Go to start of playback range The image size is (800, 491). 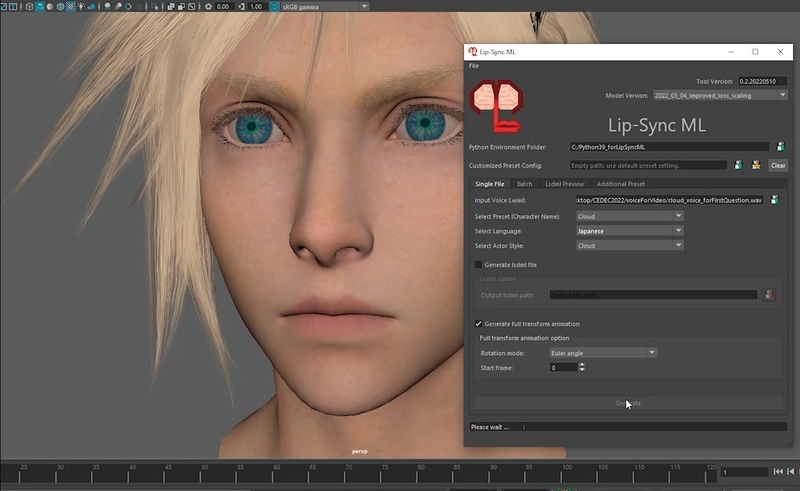tap(778, 472)
